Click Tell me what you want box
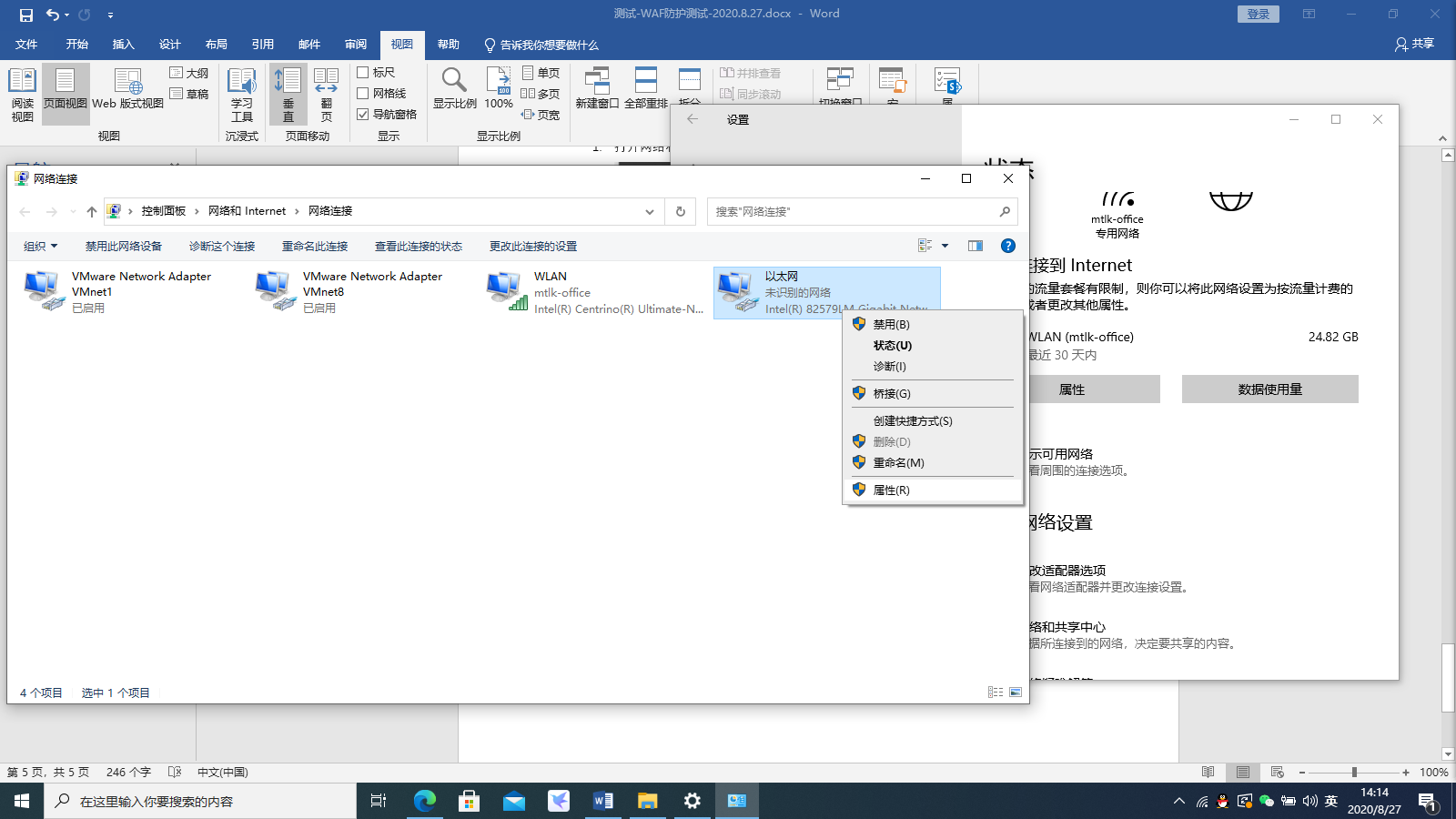The image size is (1456, 819). point(541,45)
